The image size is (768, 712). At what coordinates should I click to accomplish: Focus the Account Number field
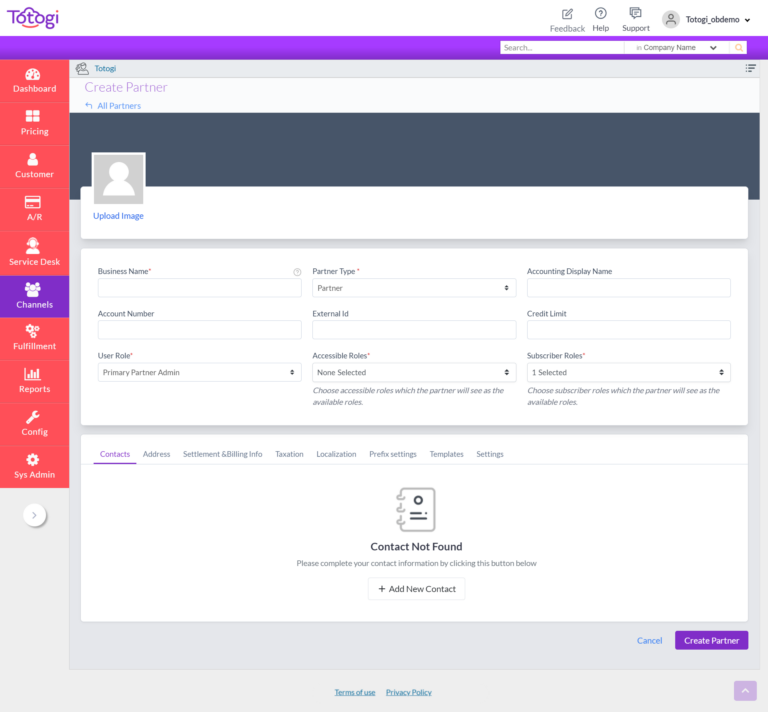pyautogui.click(x=199, y=330)
